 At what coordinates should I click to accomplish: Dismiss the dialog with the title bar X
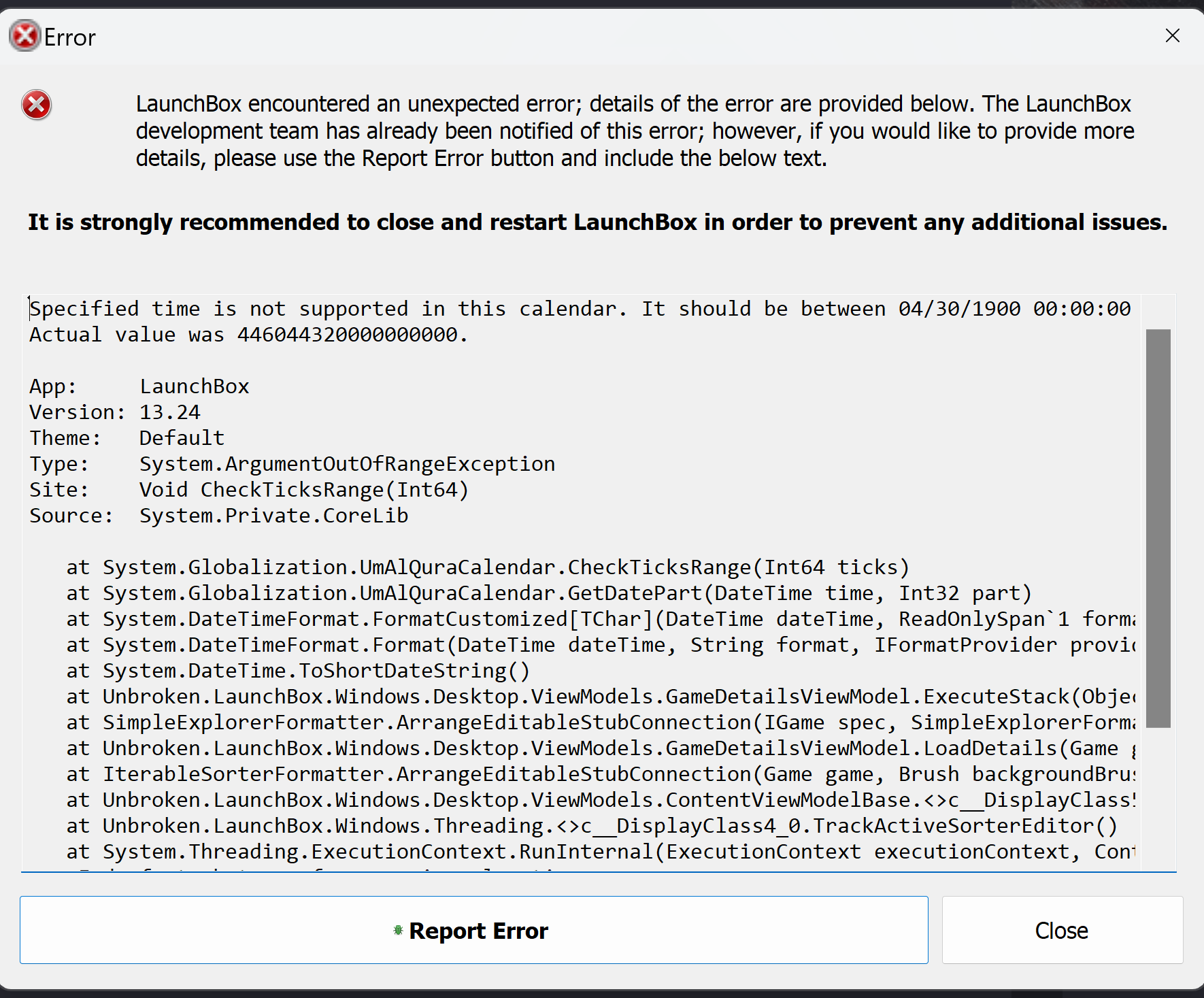pyautogui.click(x=1172, y=36)
